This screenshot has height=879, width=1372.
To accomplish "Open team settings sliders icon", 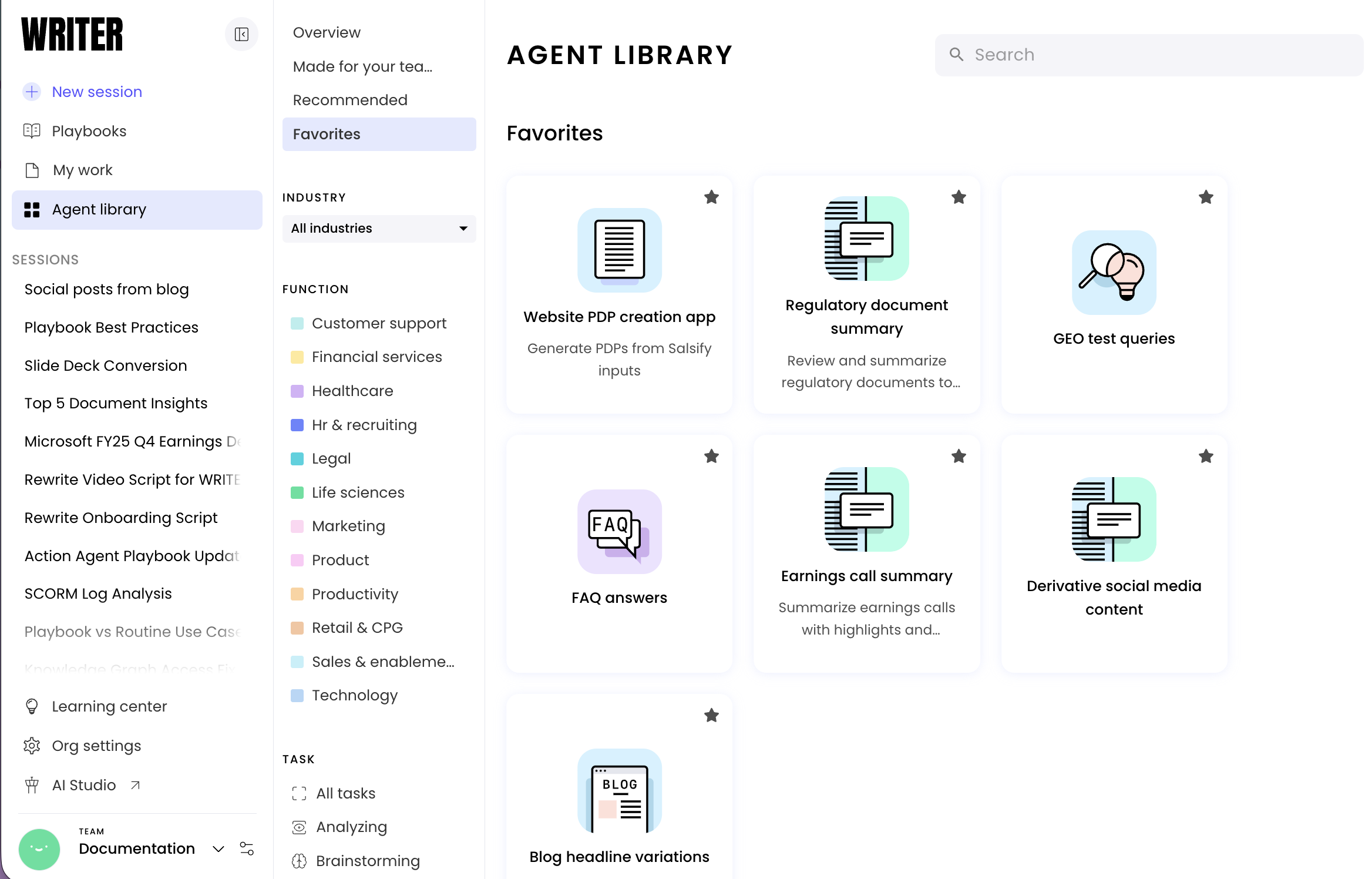I will click(x=247, y=848).
